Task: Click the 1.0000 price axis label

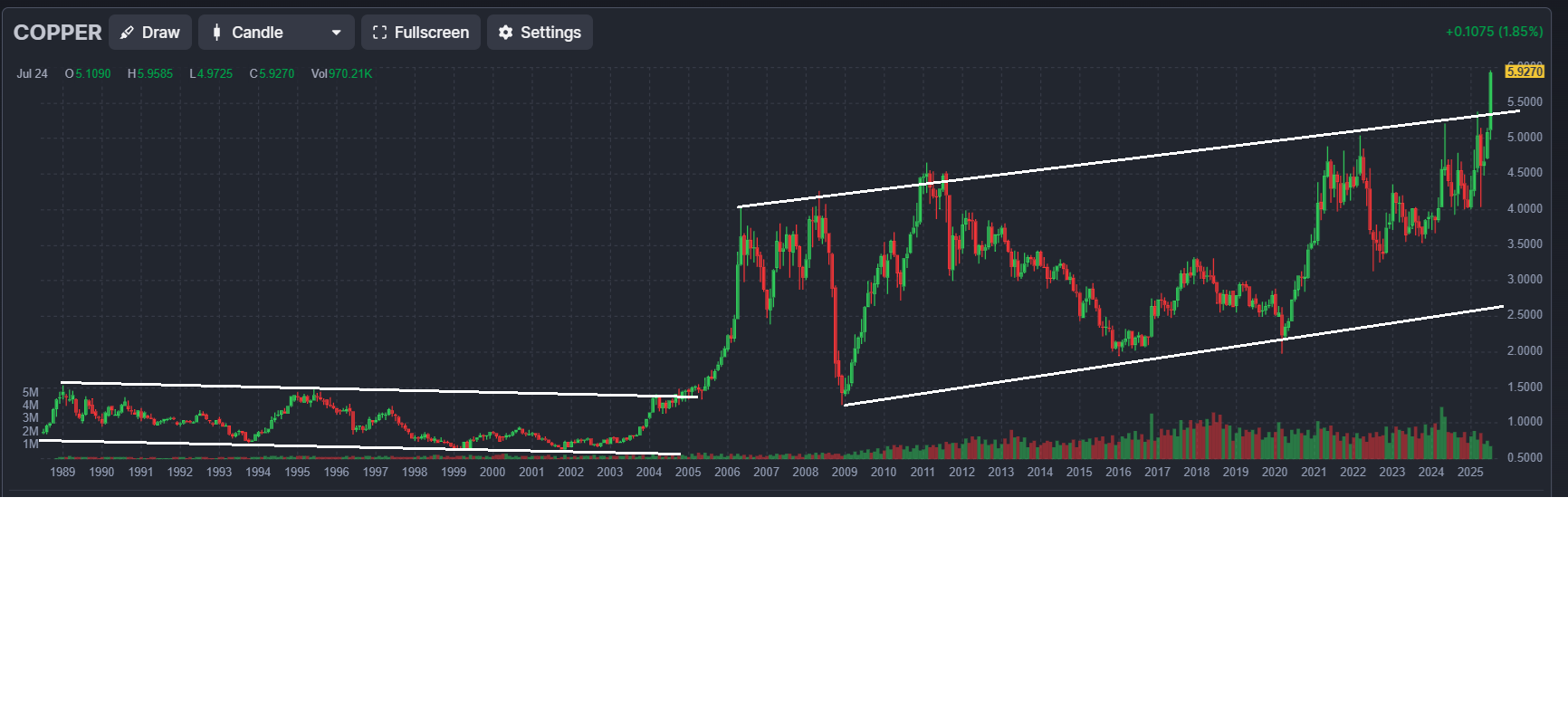Action: pos(1525,422)
